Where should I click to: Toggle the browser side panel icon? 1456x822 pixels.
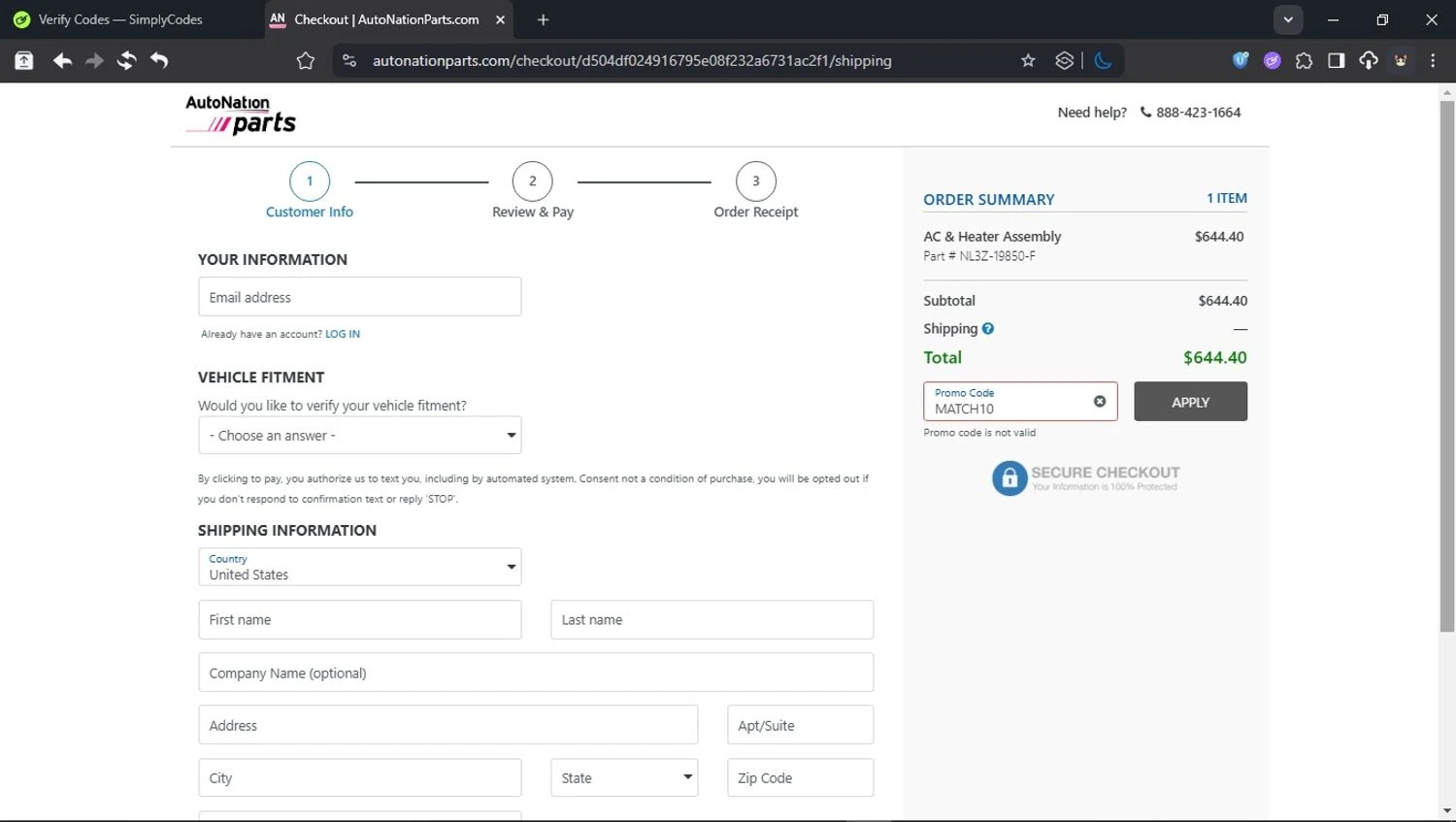coord(1337,60)
